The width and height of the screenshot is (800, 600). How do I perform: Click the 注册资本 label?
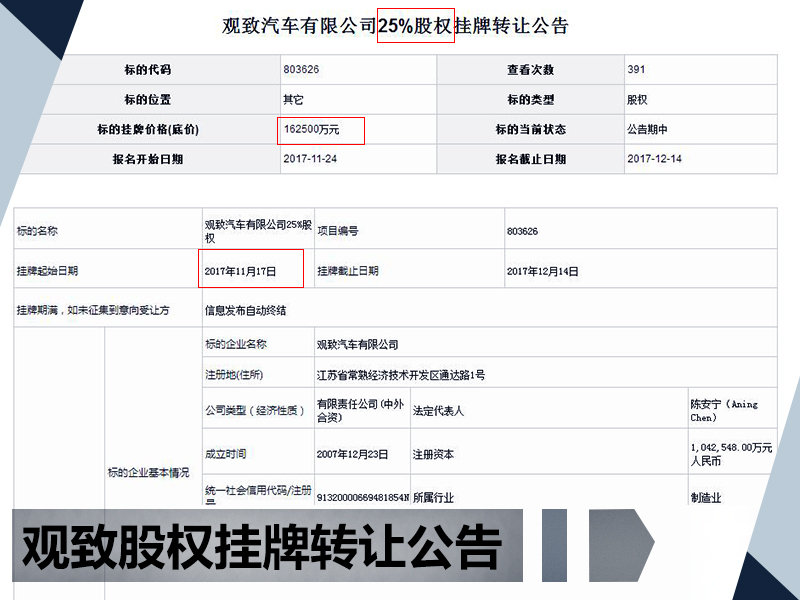tap(433, 454)
